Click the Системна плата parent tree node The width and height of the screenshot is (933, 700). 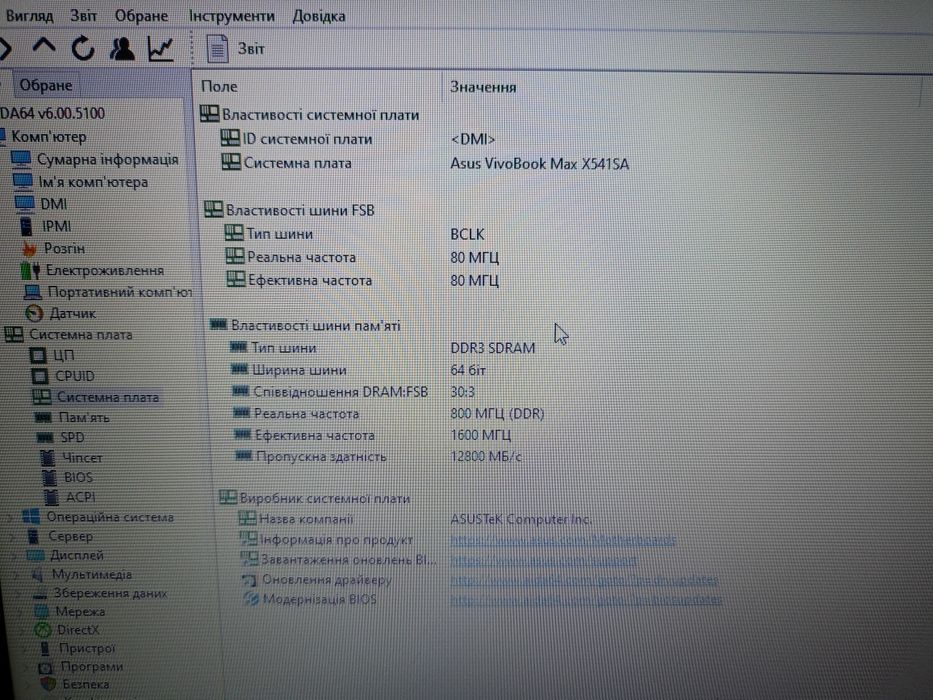[x=81, y=335]
